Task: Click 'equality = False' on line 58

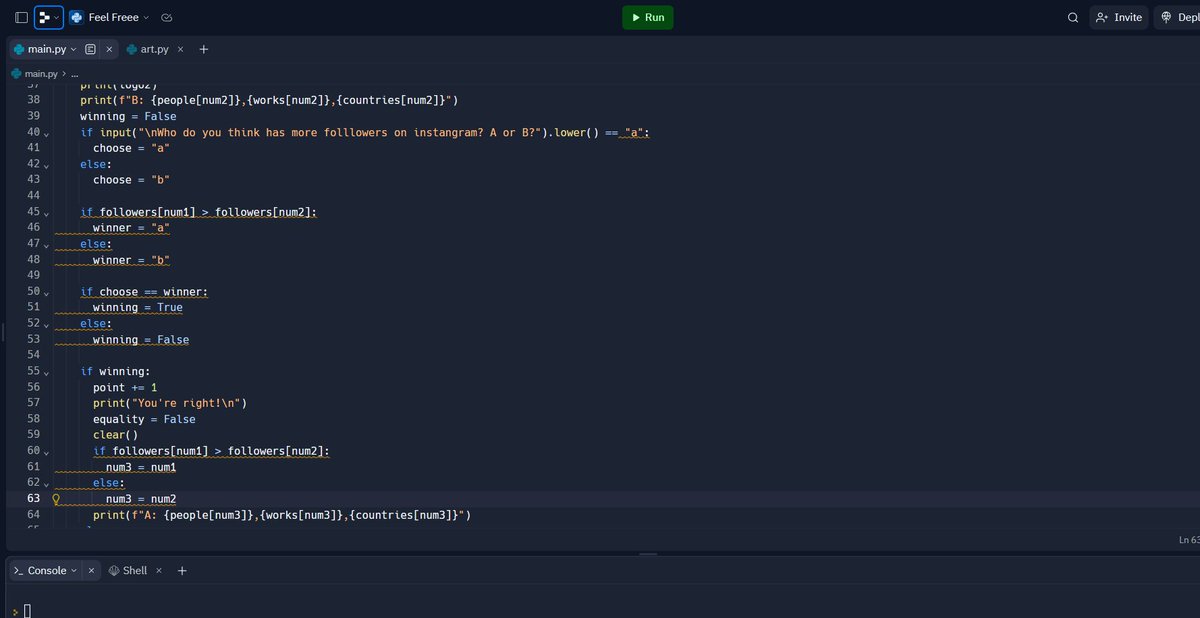Action: 144,420
